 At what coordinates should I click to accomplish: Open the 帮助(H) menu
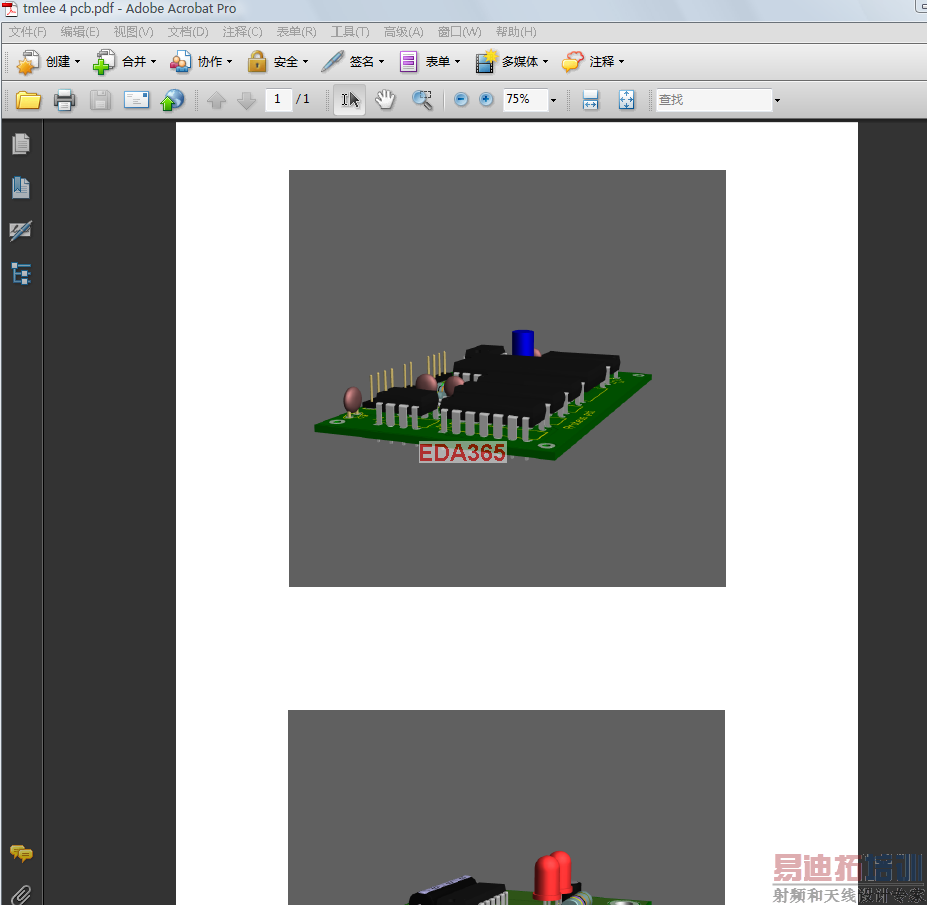516,32
